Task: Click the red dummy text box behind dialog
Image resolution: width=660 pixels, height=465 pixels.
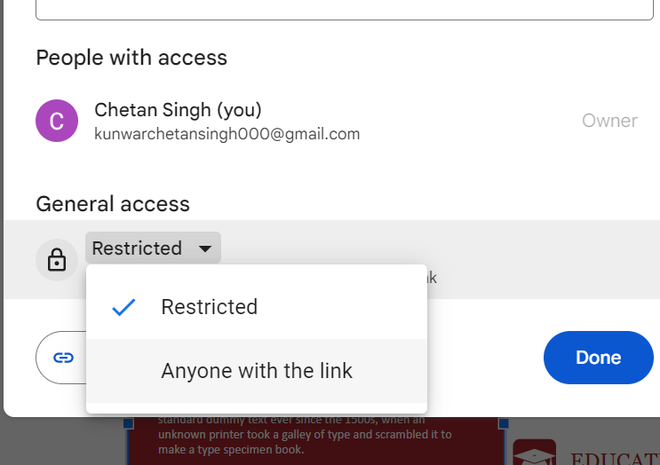Action: 310,440
